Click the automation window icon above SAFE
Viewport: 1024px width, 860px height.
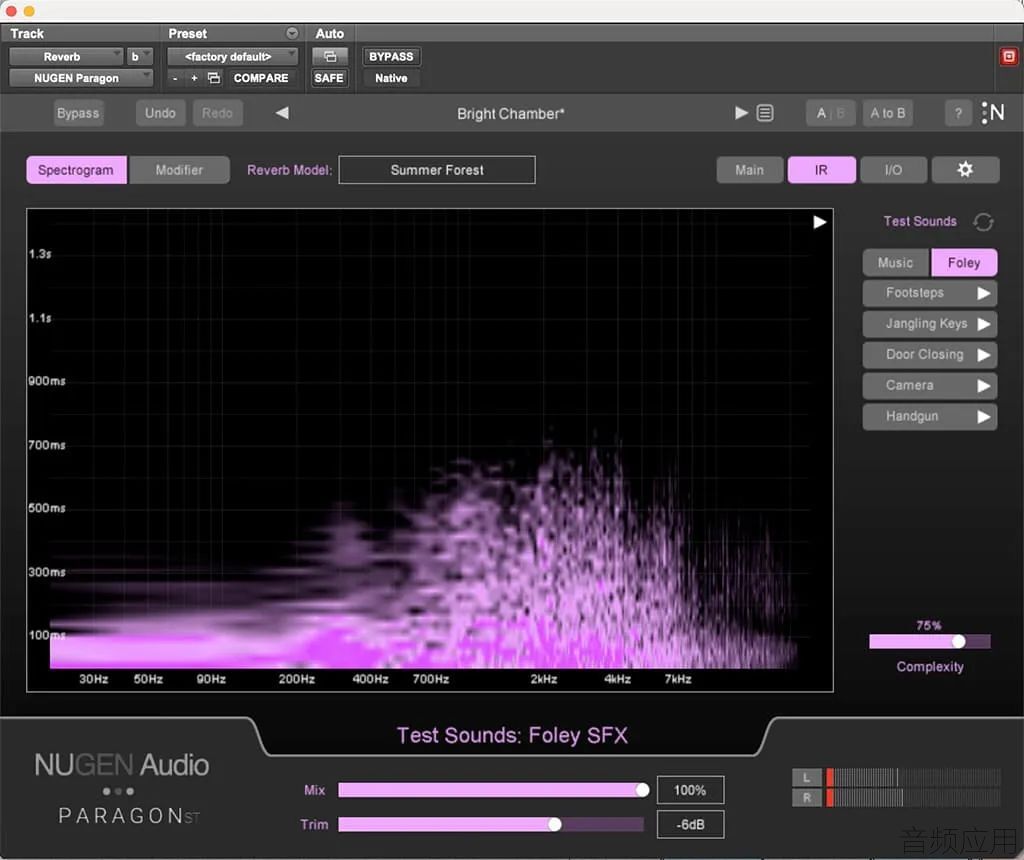(330, 57)
